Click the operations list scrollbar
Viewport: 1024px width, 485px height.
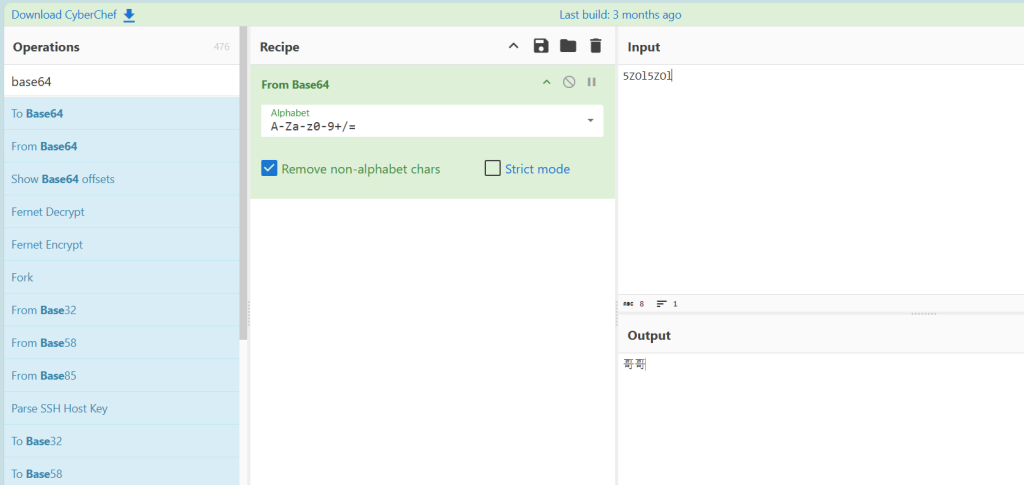[x=243, y=183]
